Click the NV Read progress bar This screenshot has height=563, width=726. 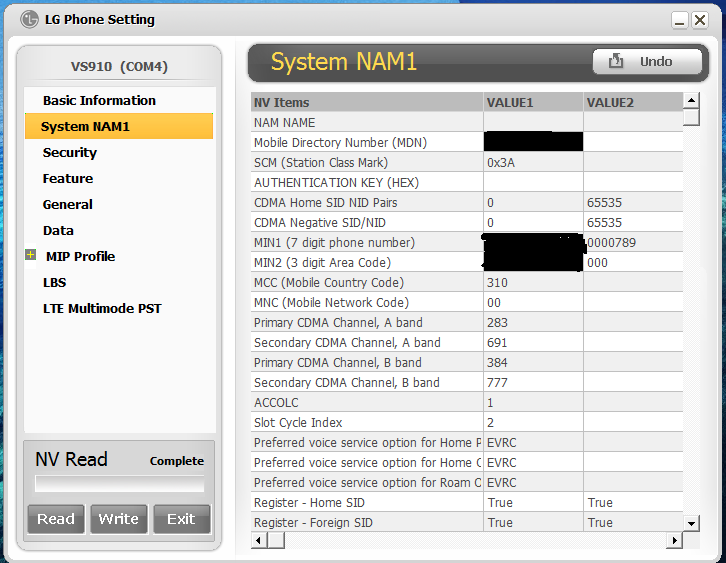click(119, 484)
